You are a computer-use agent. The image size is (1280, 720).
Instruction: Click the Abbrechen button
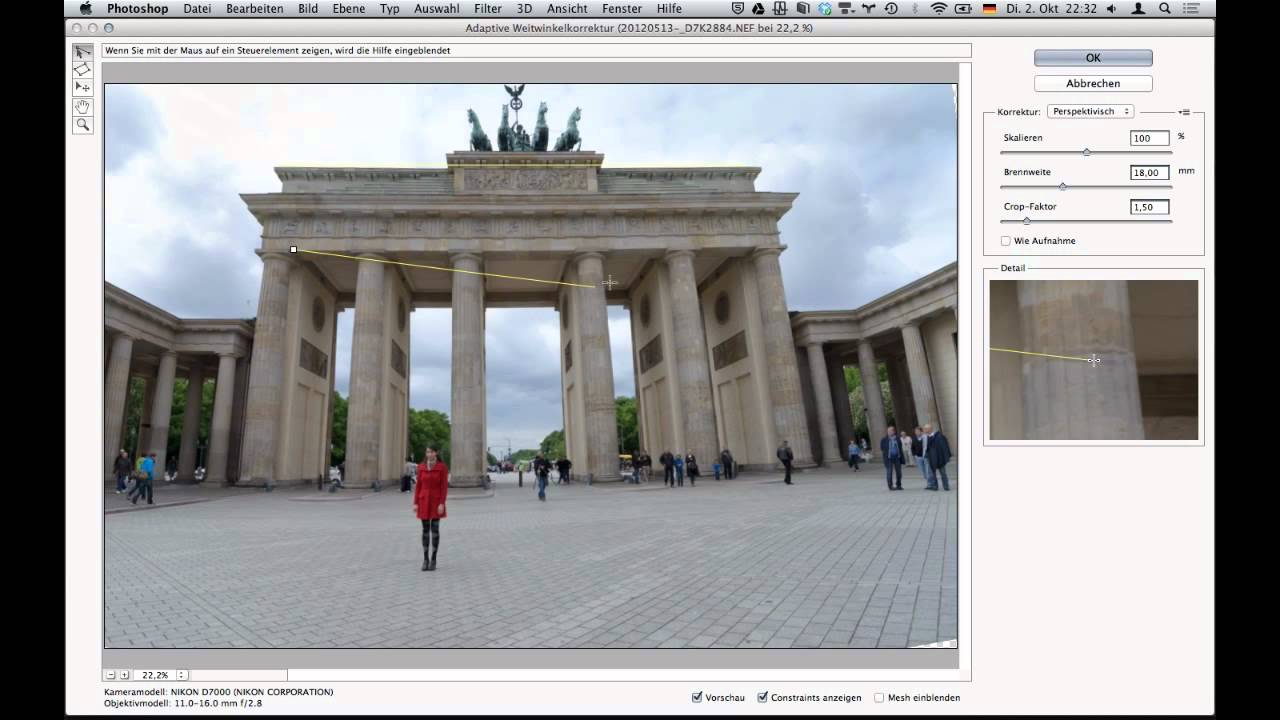click(1093, 84)
